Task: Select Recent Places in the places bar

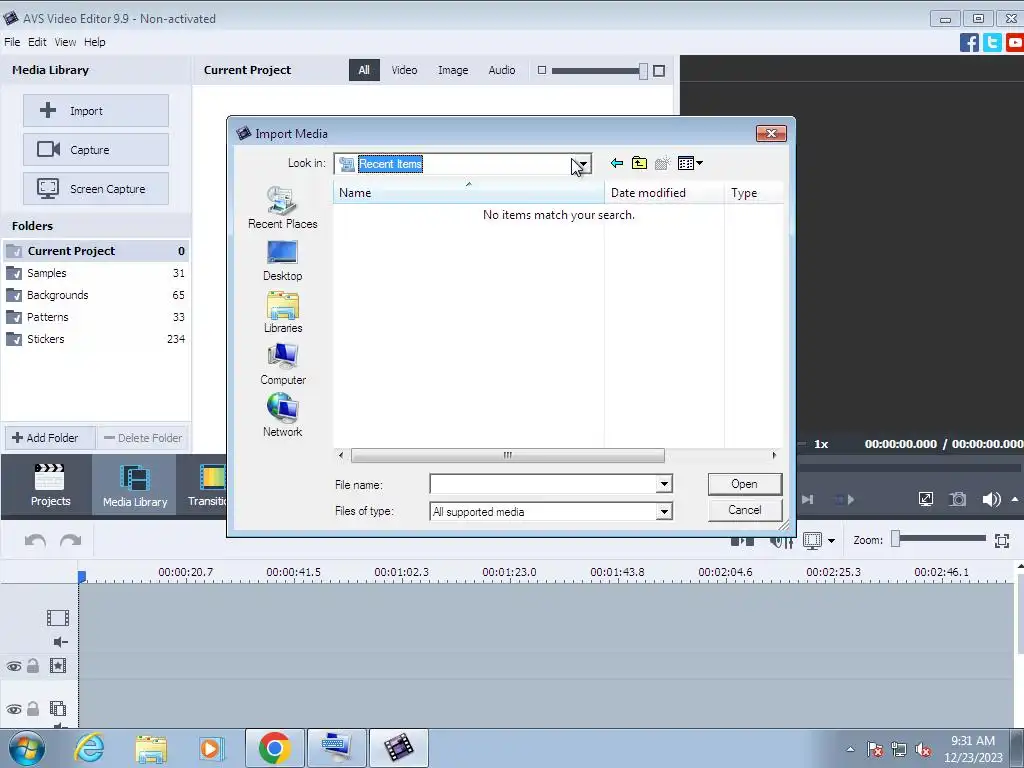Action: tap(282, 208)
